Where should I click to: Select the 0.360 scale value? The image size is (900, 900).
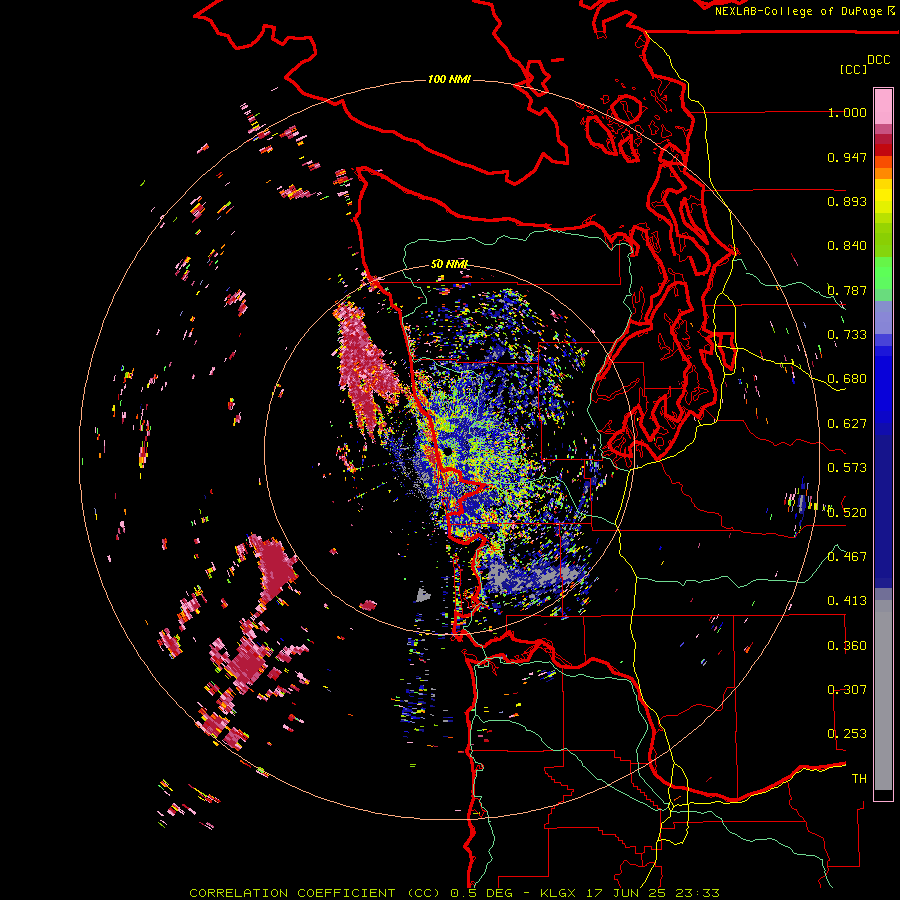tap(847, 646)
